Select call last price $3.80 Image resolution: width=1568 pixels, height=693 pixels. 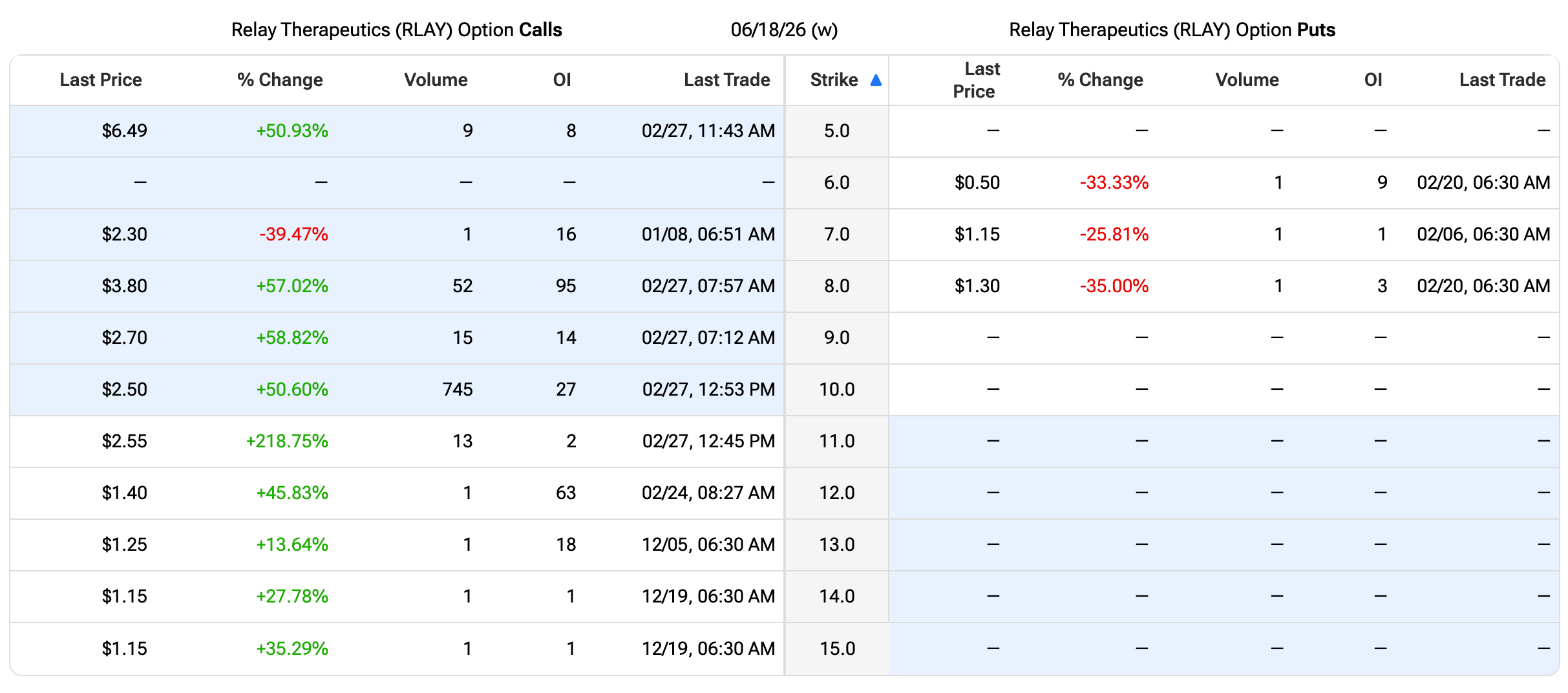click(x=124, y=286)
